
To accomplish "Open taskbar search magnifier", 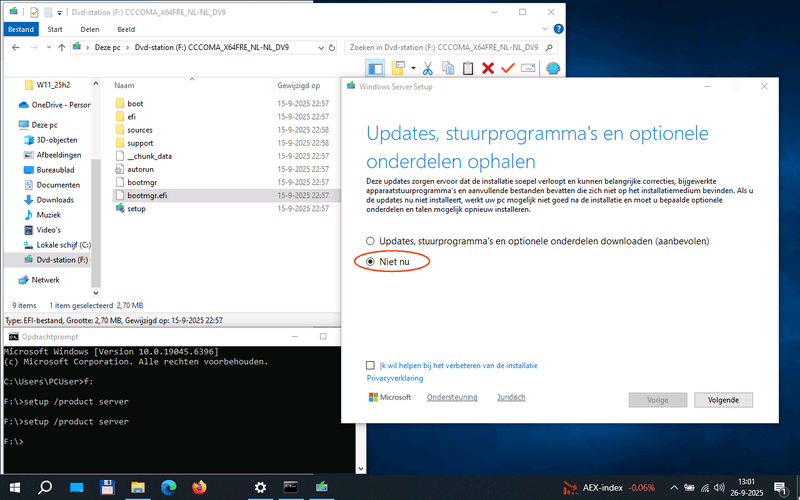I will (45, 488).
